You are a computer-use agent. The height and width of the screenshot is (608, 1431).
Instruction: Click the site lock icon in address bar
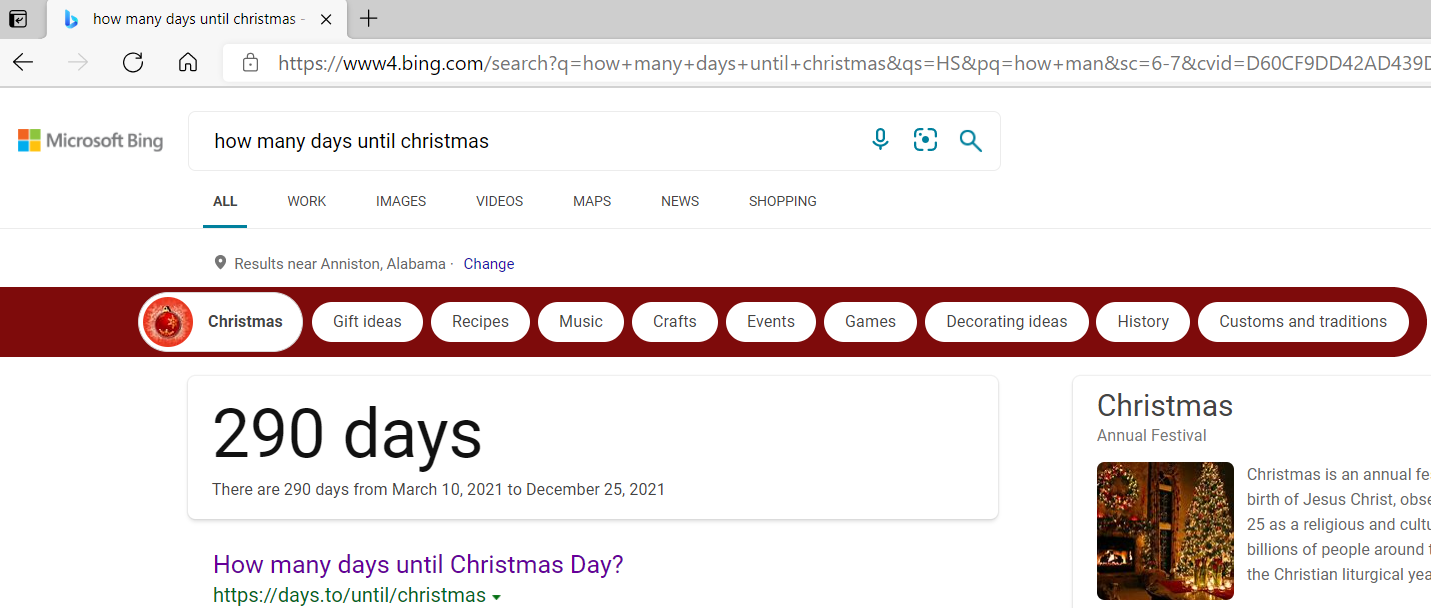coord(250,63)
